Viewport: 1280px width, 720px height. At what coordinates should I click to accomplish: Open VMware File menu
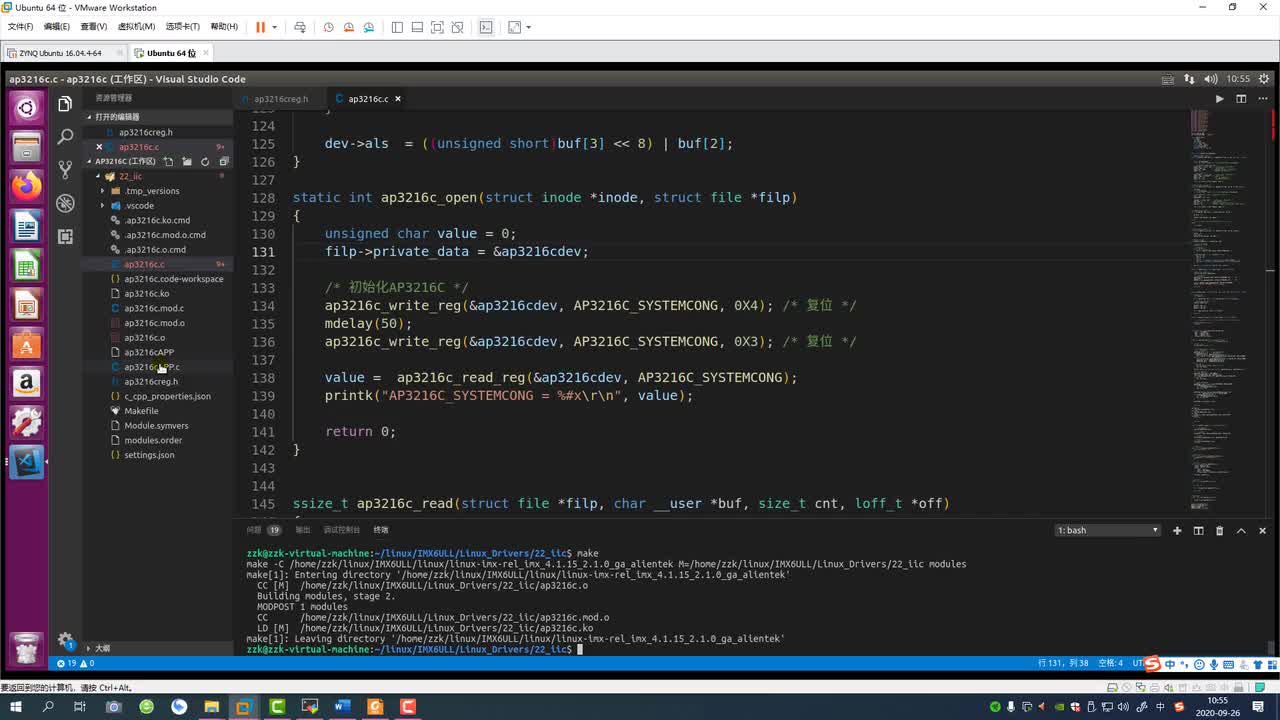point(20,27)
